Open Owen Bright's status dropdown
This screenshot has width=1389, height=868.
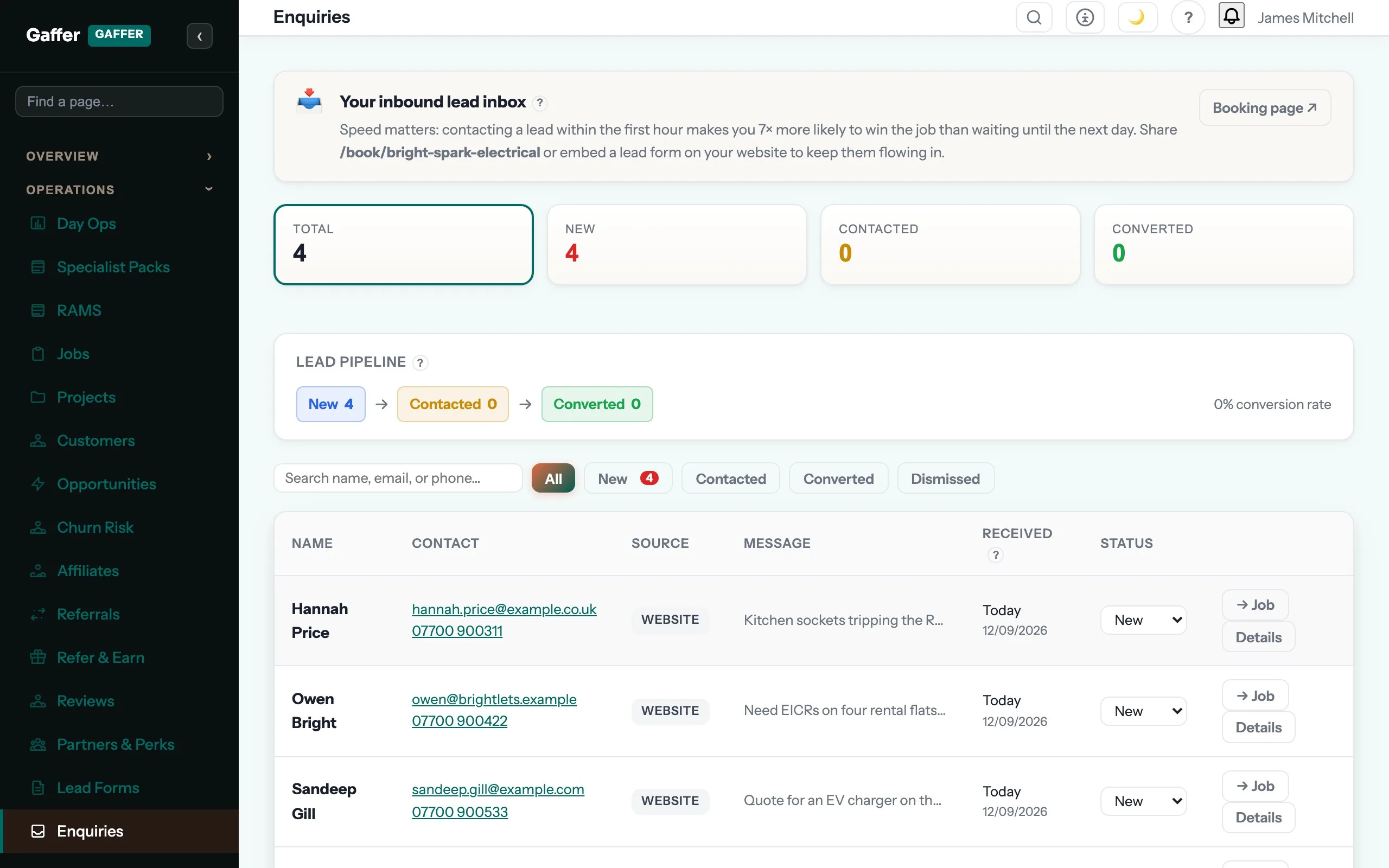[1143, 711]
